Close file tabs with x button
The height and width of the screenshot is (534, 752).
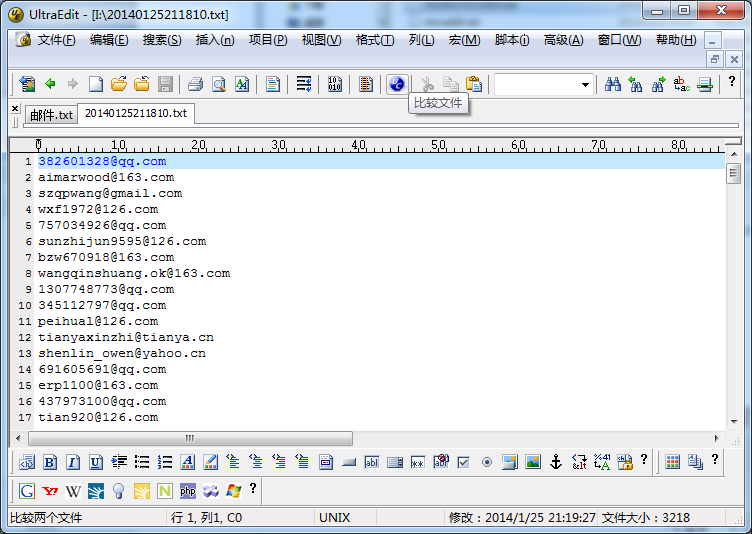click(15, 108)
